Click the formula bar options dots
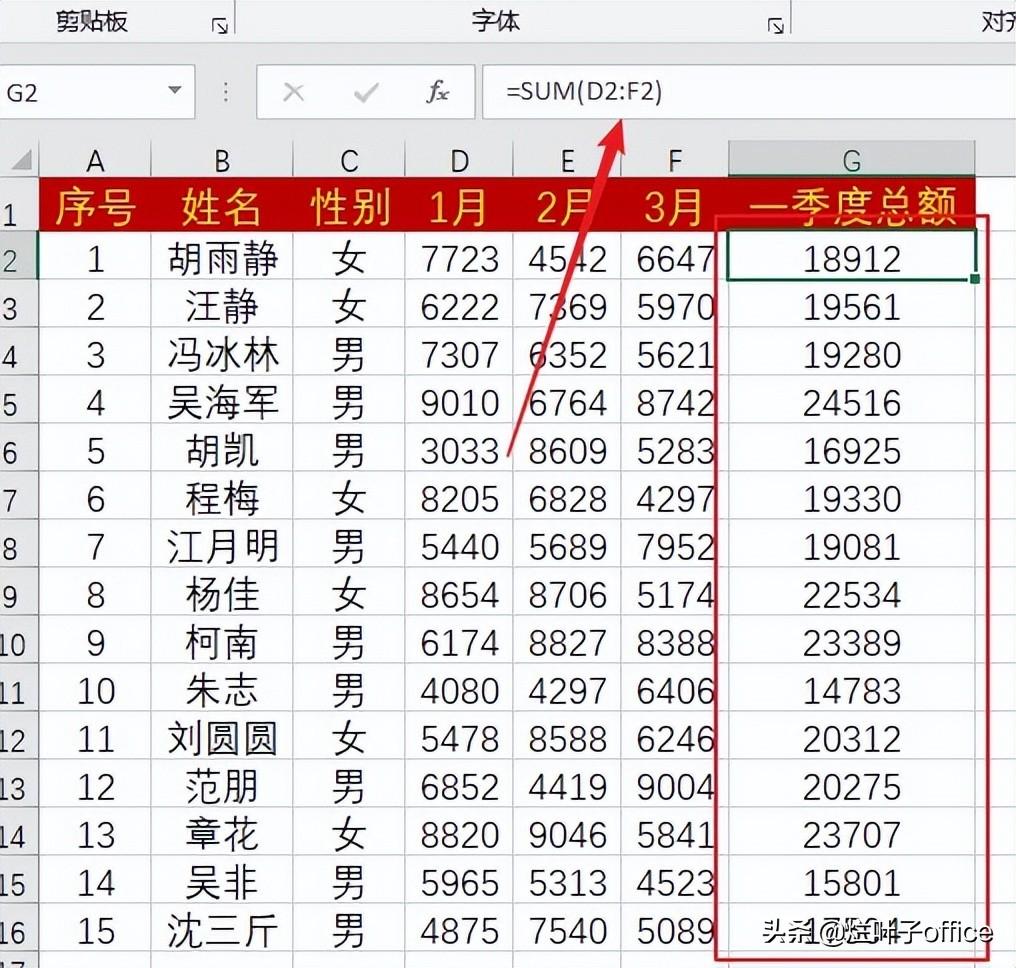This screenshot has height=968, width=1016. pyautogui.click(x=225, y=92)
